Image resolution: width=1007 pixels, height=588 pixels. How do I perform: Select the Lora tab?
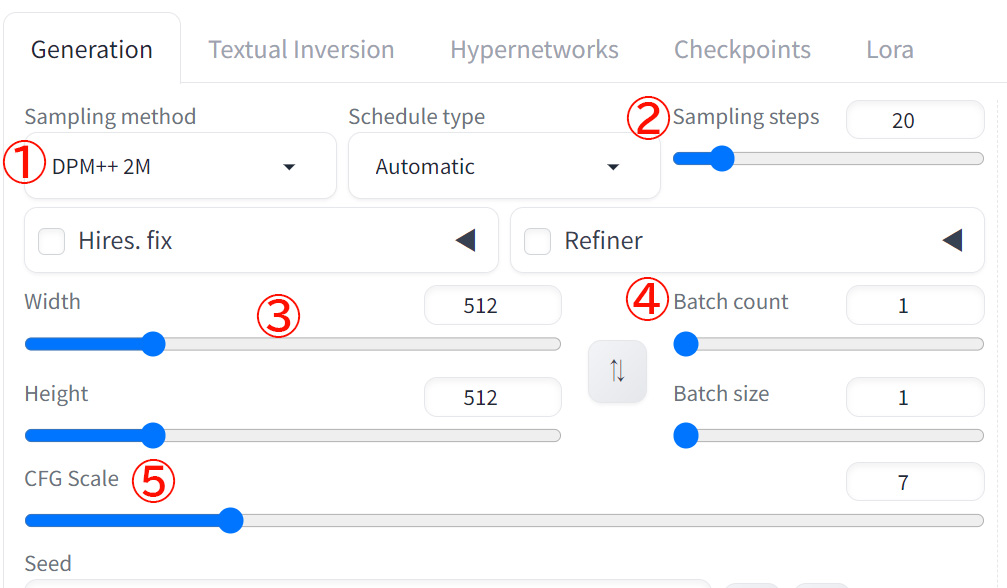[x=889, y=50]
